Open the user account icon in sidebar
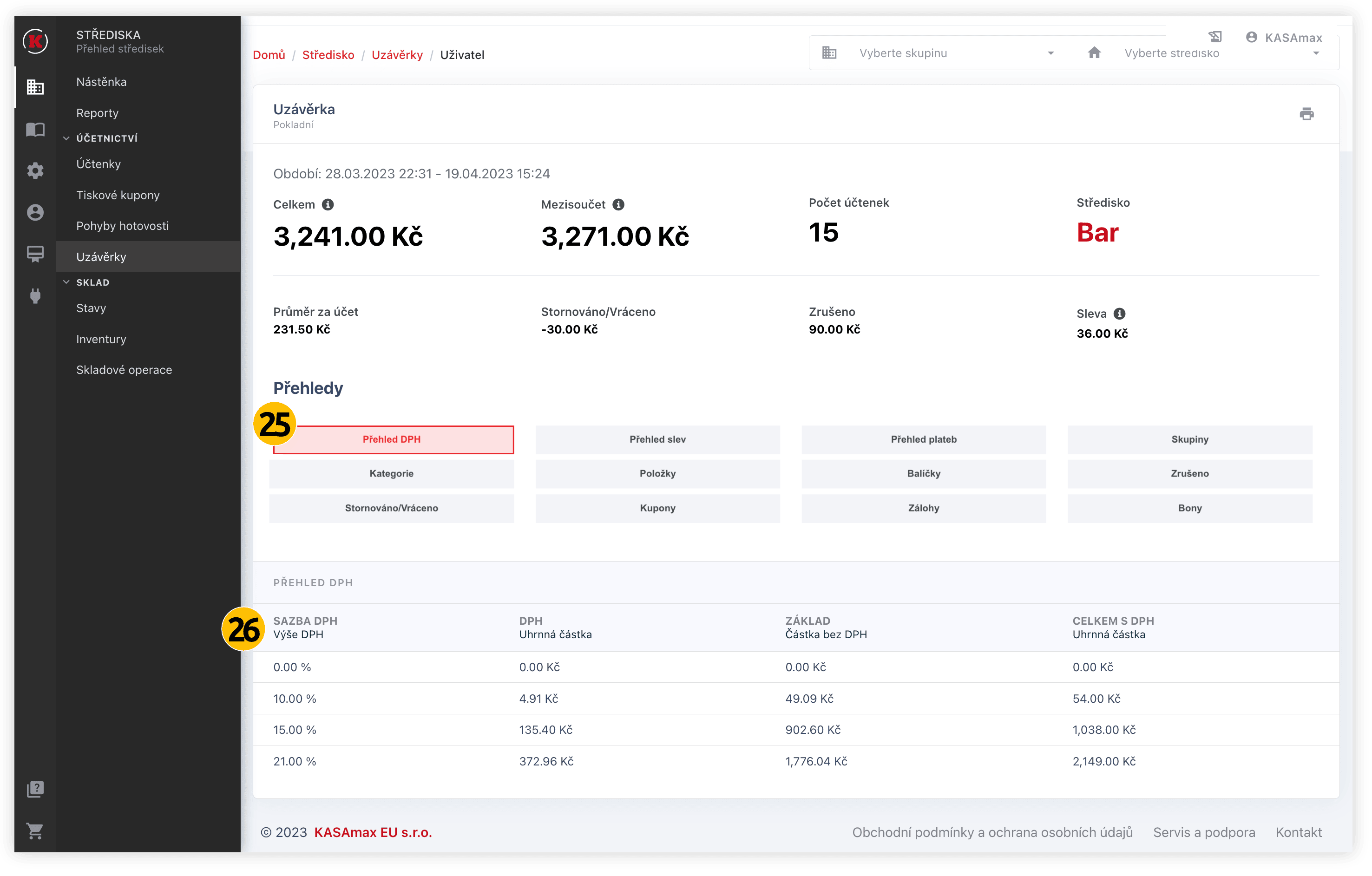Viewport: 1372px width, 876px height. (x=35, y=212)
